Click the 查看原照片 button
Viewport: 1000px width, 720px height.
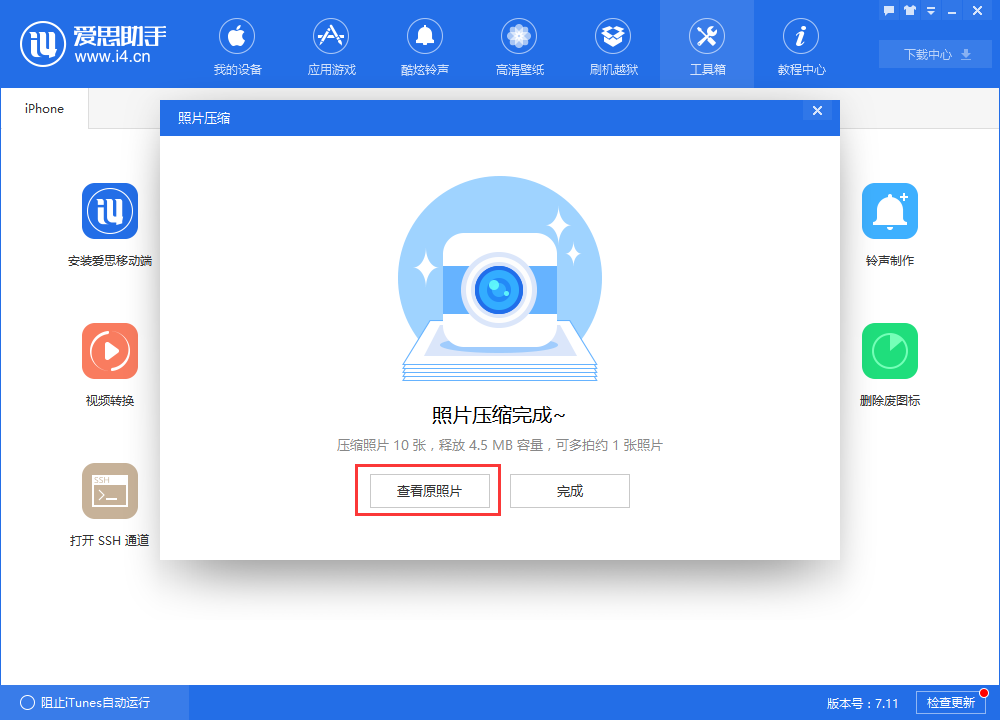[x=428, y=491]
